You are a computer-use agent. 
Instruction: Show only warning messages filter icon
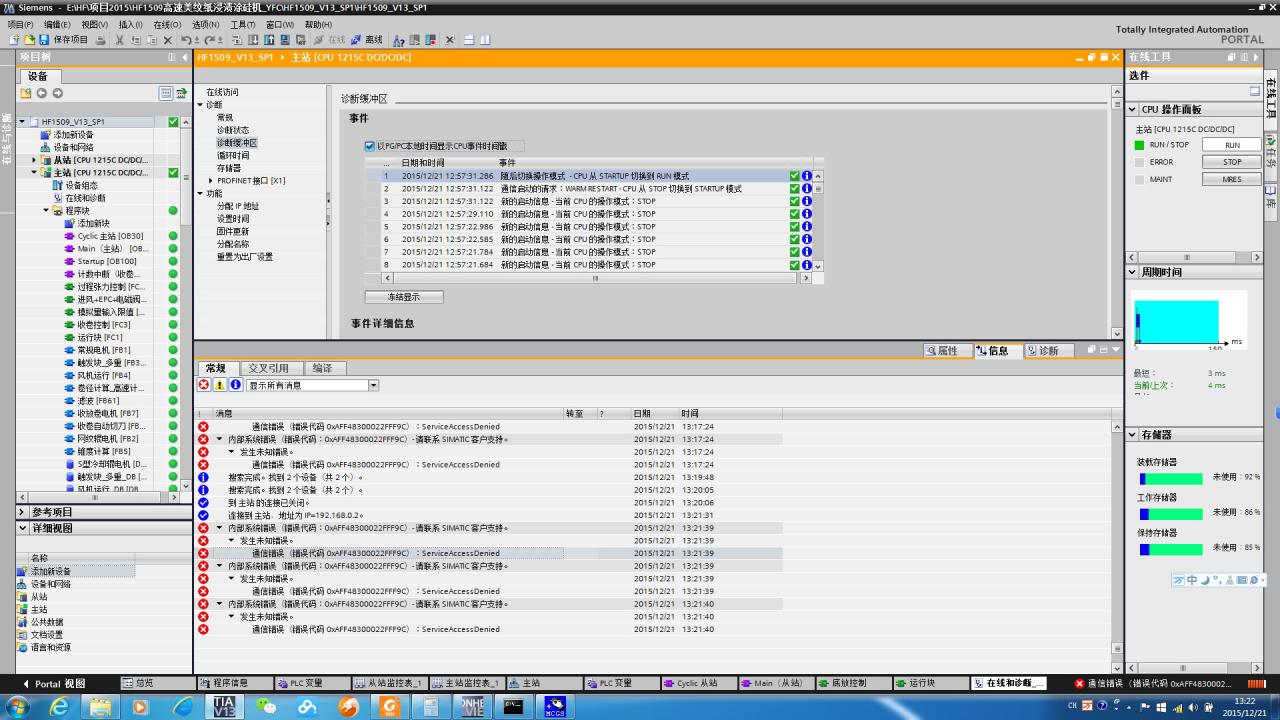tap(220, 385)
